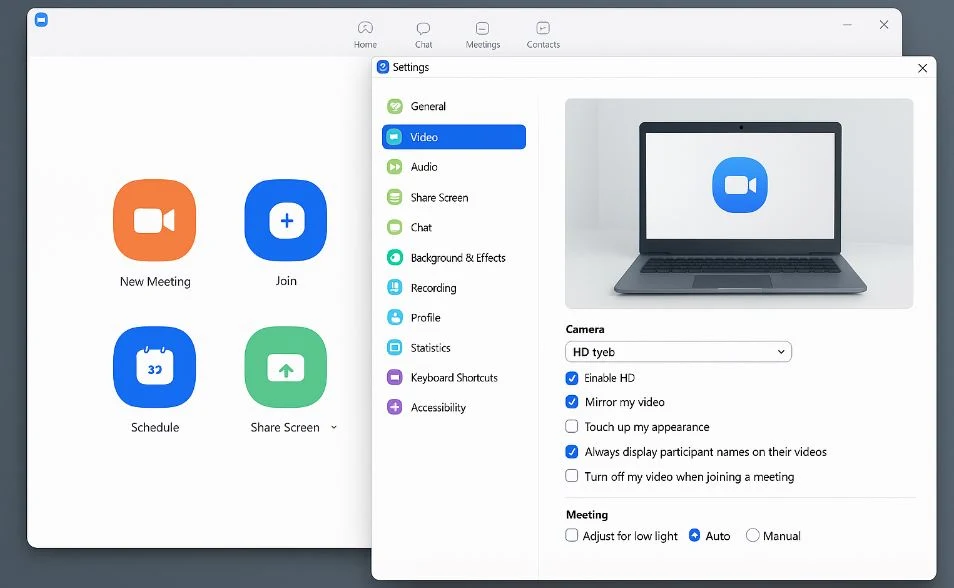
Task: Go to Home tab in main window
Action: [x=365, y=35]
